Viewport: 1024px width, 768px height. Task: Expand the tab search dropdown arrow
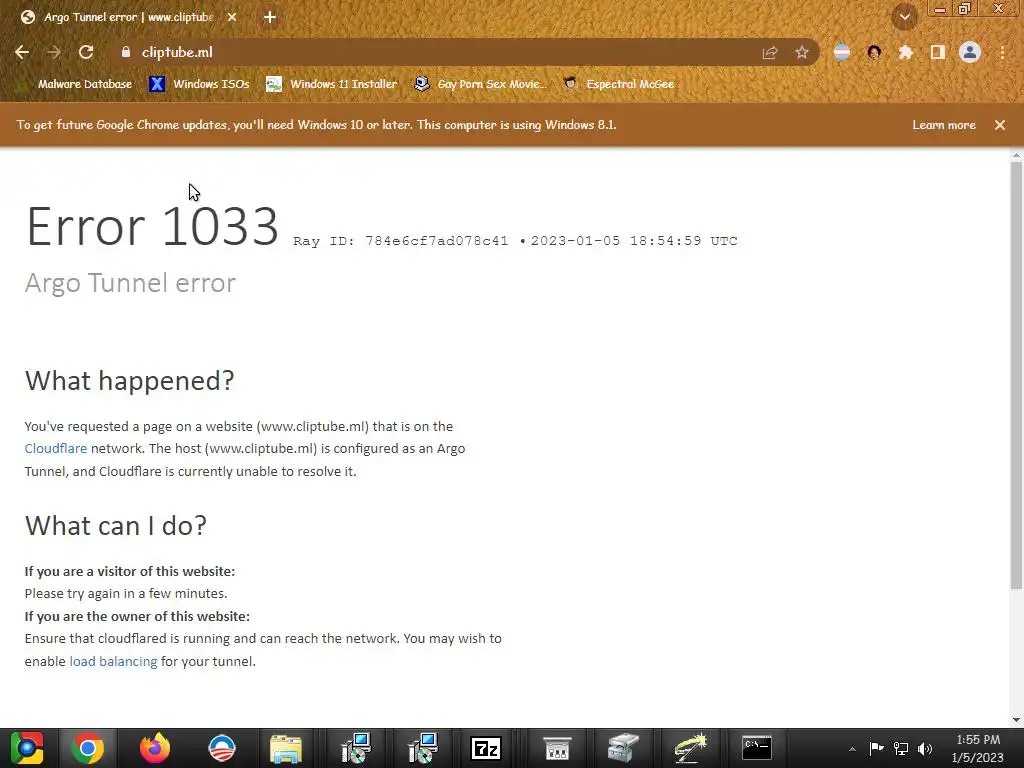click(x=905, y=17)
